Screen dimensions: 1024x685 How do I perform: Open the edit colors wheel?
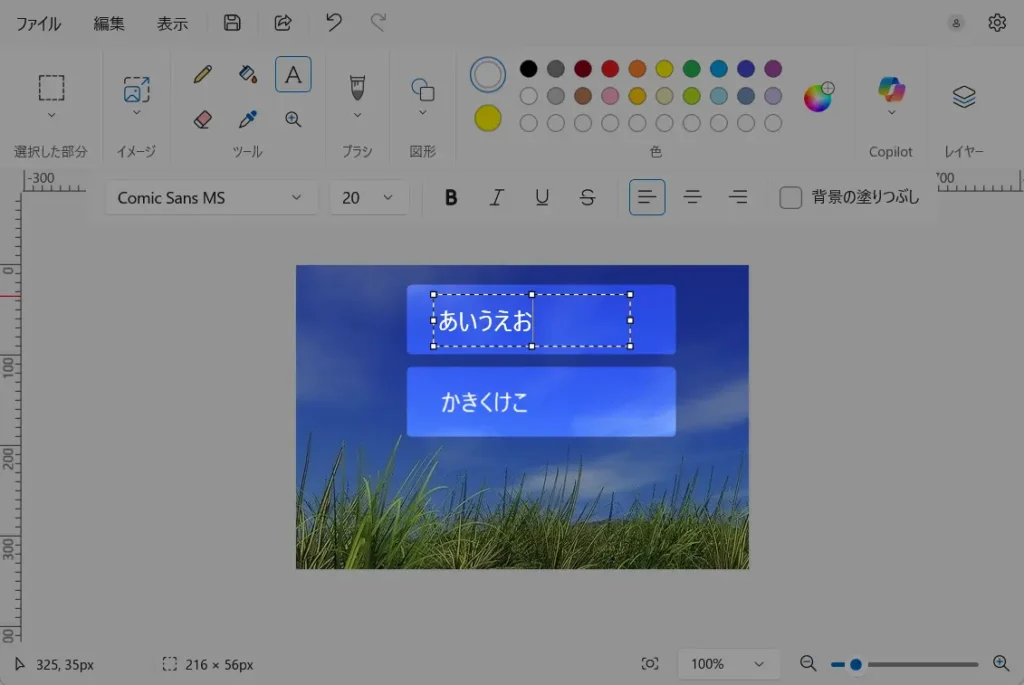click(x=818, y=97)
